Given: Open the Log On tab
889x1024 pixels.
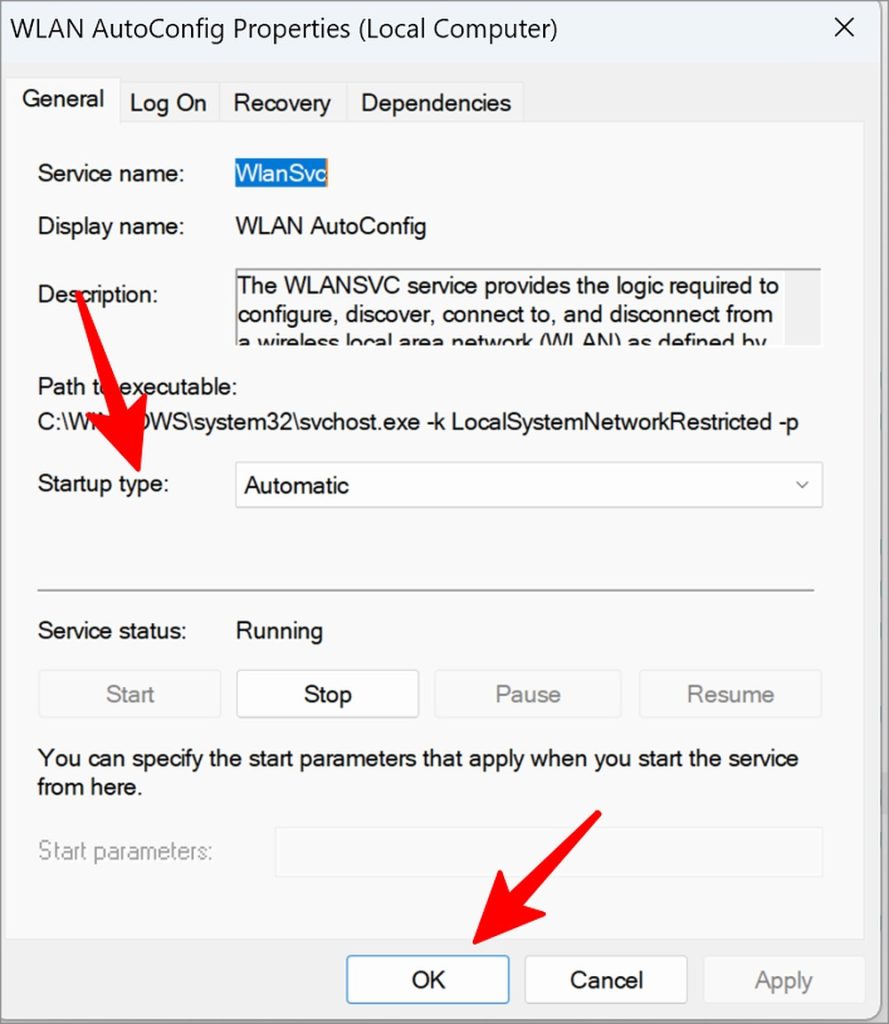Looking at the screenshot, I should (168, 103).
